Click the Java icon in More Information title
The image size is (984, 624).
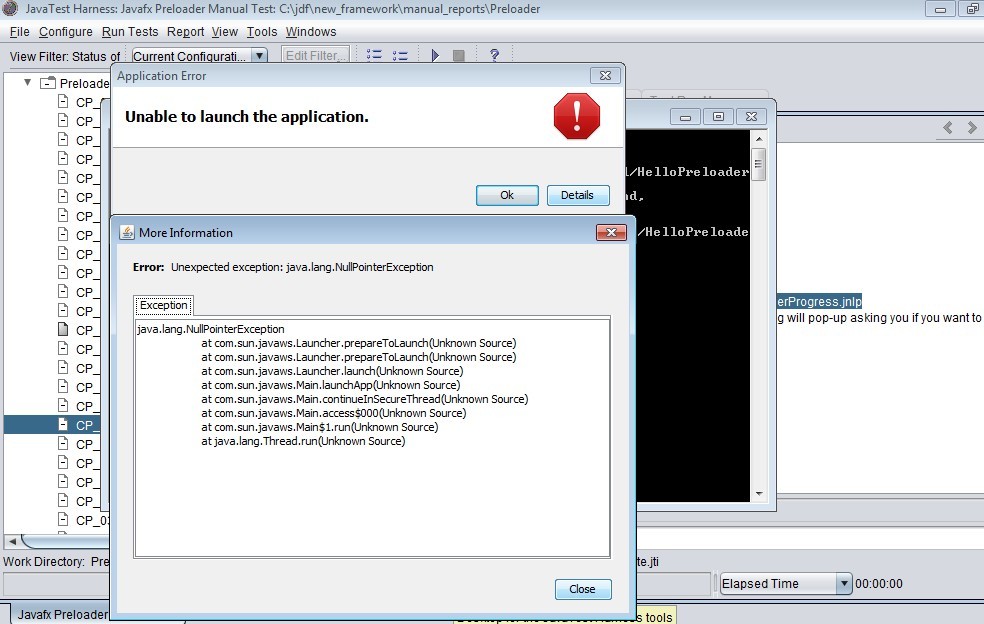pyautogui.click(x=127, y=232)
